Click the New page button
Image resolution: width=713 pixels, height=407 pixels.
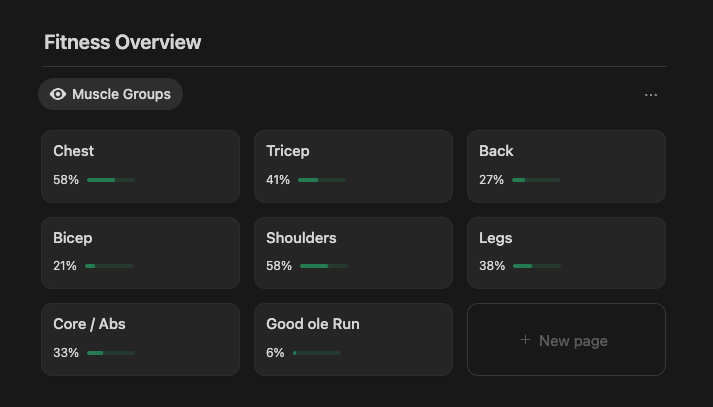point(566,340)
